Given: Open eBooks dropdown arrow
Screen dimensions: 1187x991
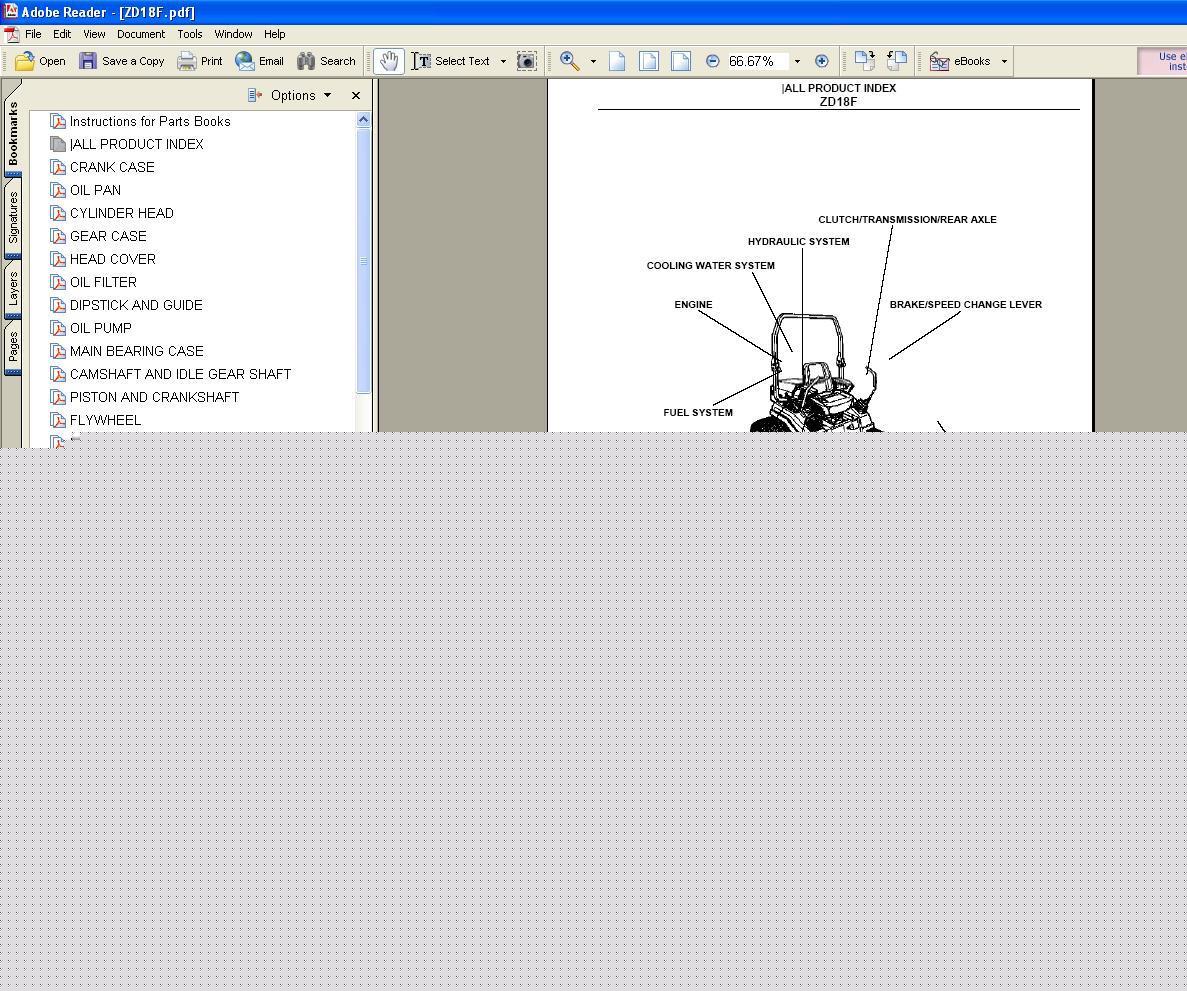Looking at the screenshot, I should (x=1005, y=61).
